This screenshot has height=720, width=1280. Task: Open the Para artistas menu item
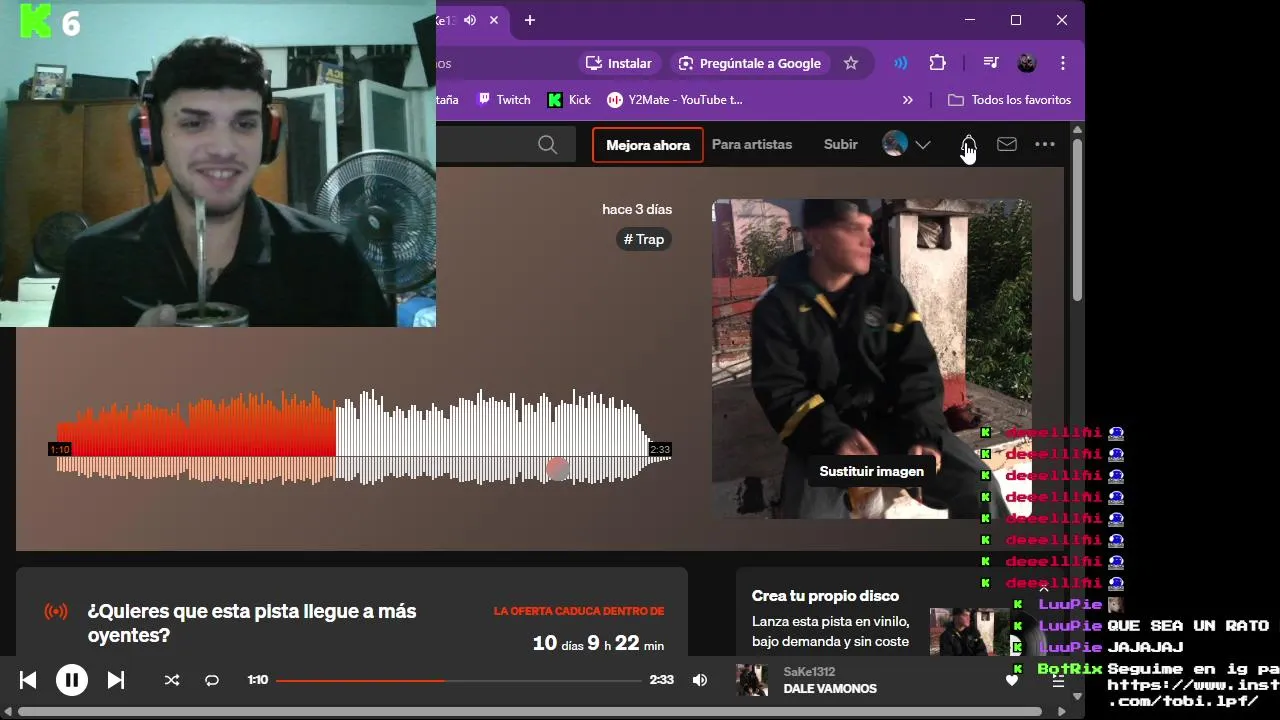[752, 145]
